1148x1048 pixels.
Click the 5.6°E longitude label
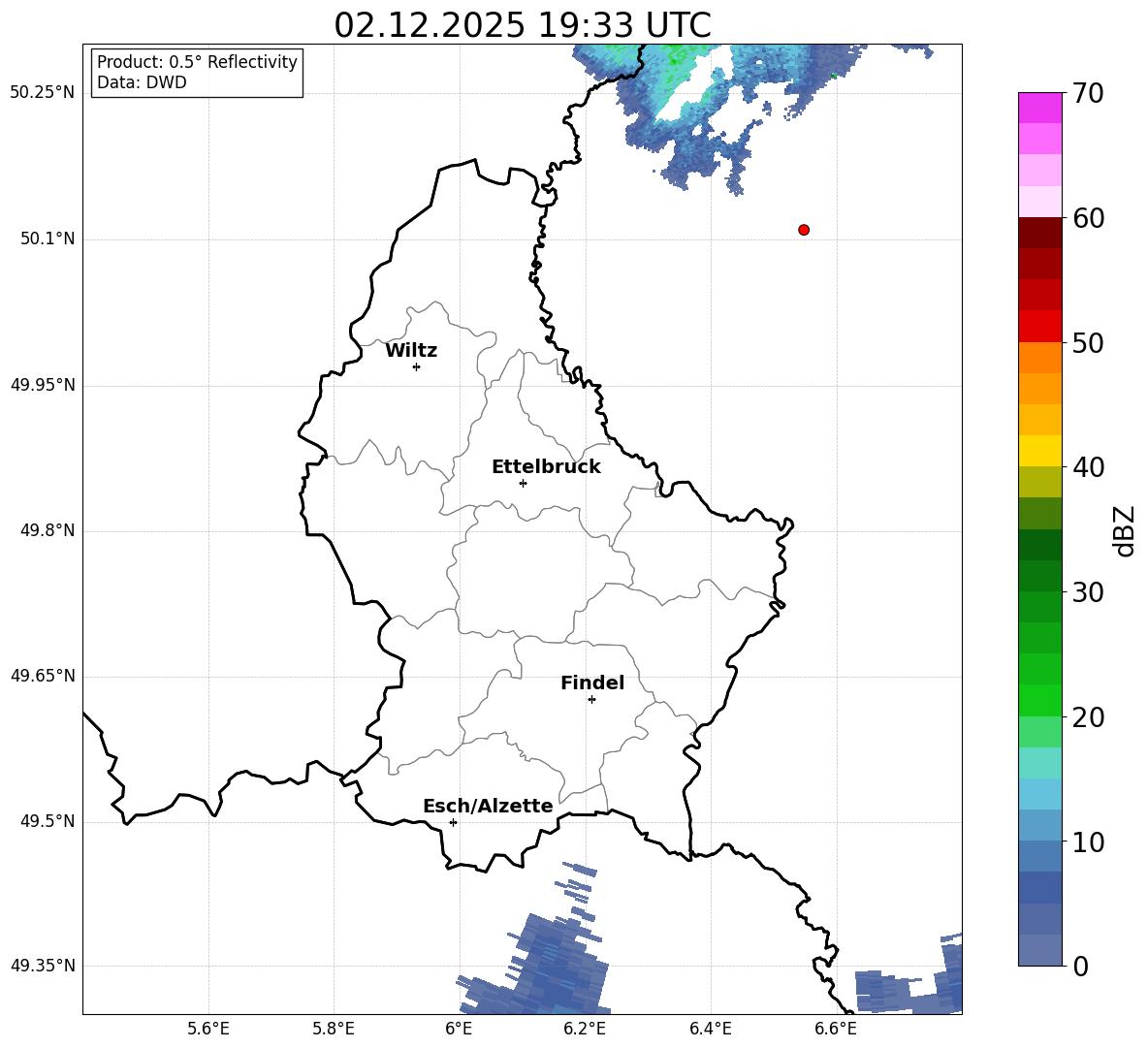point(208,1029)
